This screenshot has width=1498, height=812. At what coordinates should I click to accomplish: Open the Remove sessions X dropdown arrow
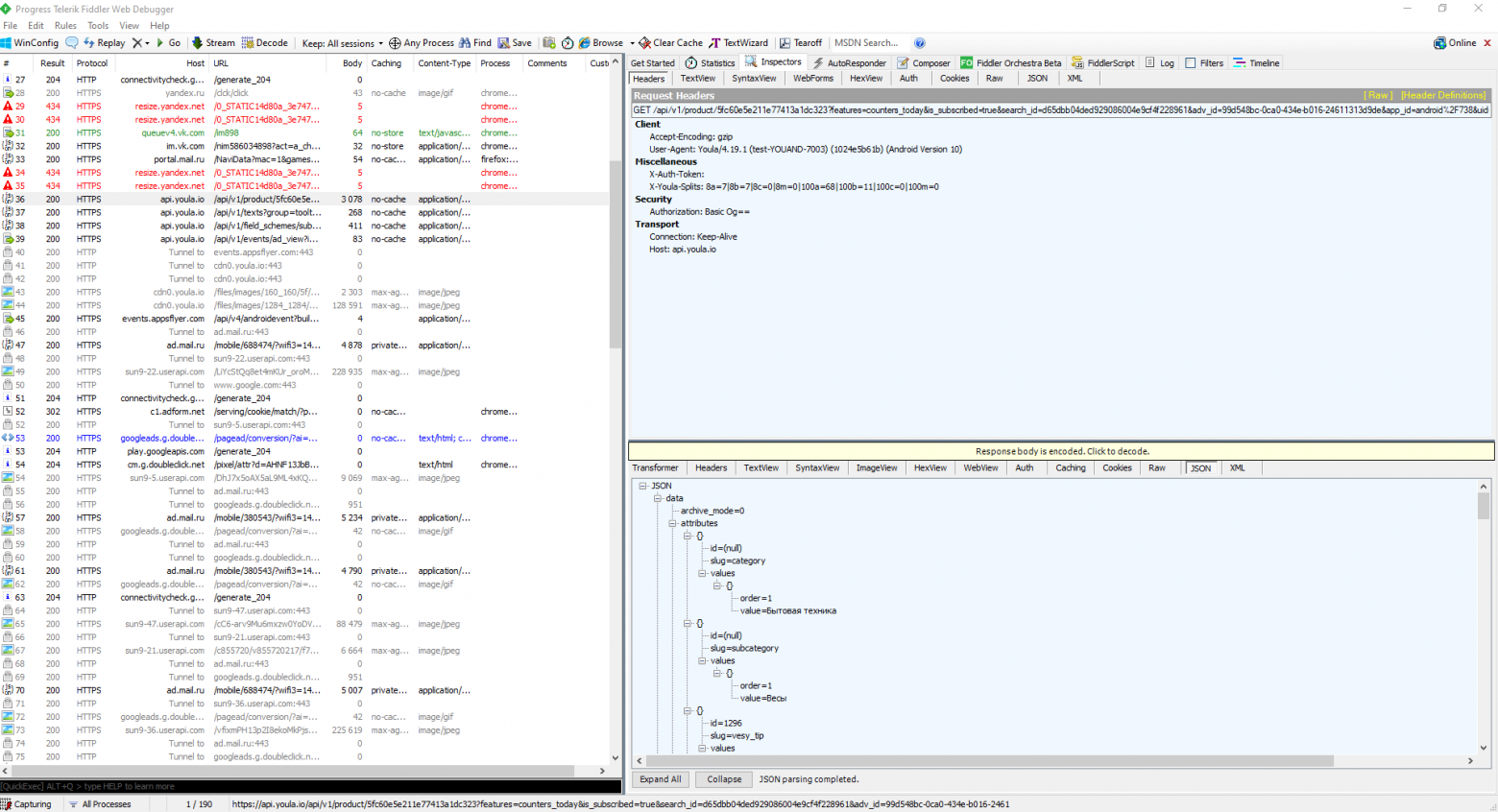coord(147,43)
